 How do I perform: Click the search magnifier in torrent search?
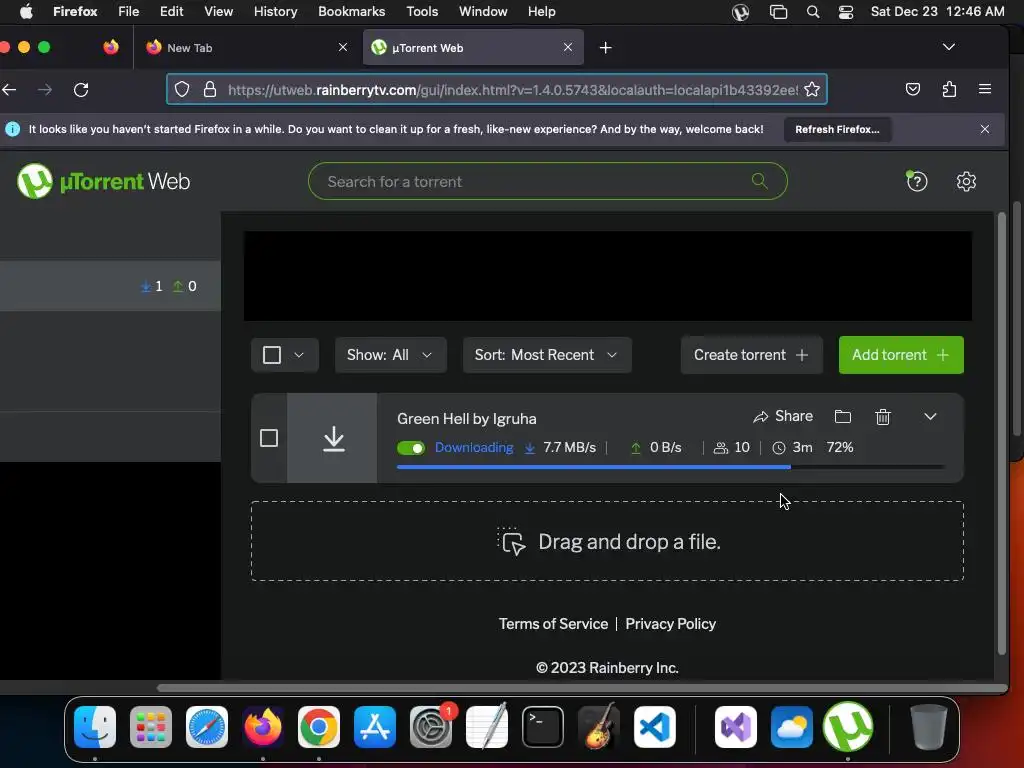coord(760,180)
